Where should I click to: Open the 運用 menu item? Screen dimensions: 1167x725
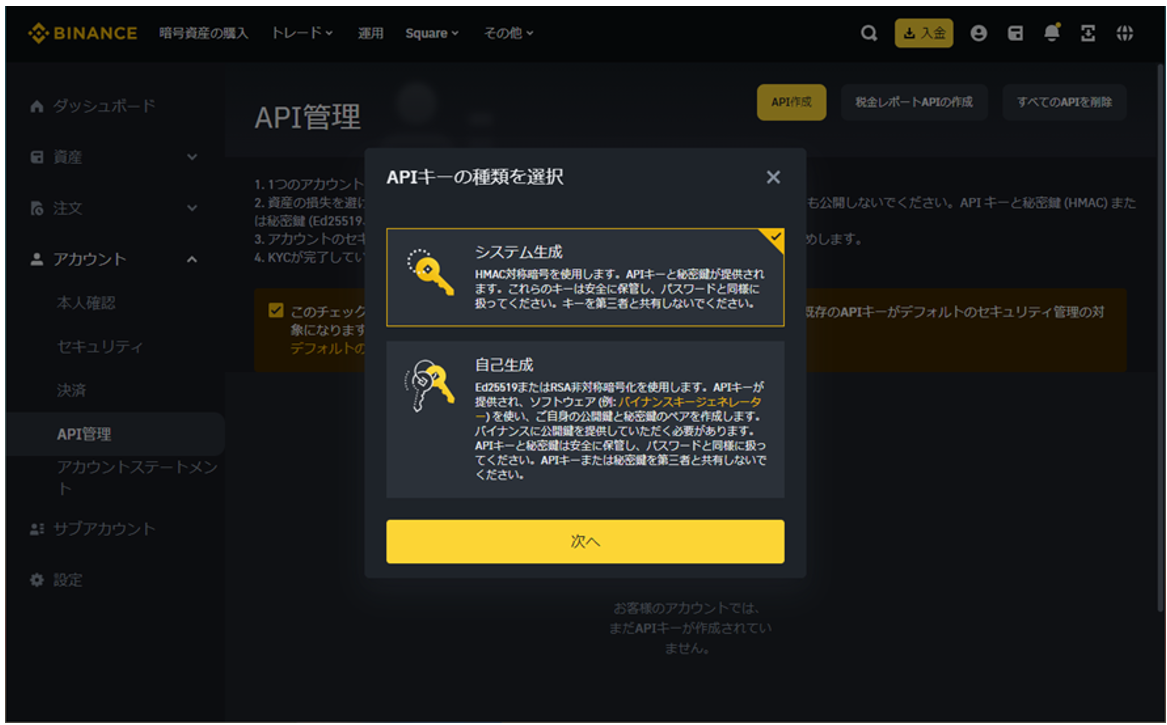370,33
